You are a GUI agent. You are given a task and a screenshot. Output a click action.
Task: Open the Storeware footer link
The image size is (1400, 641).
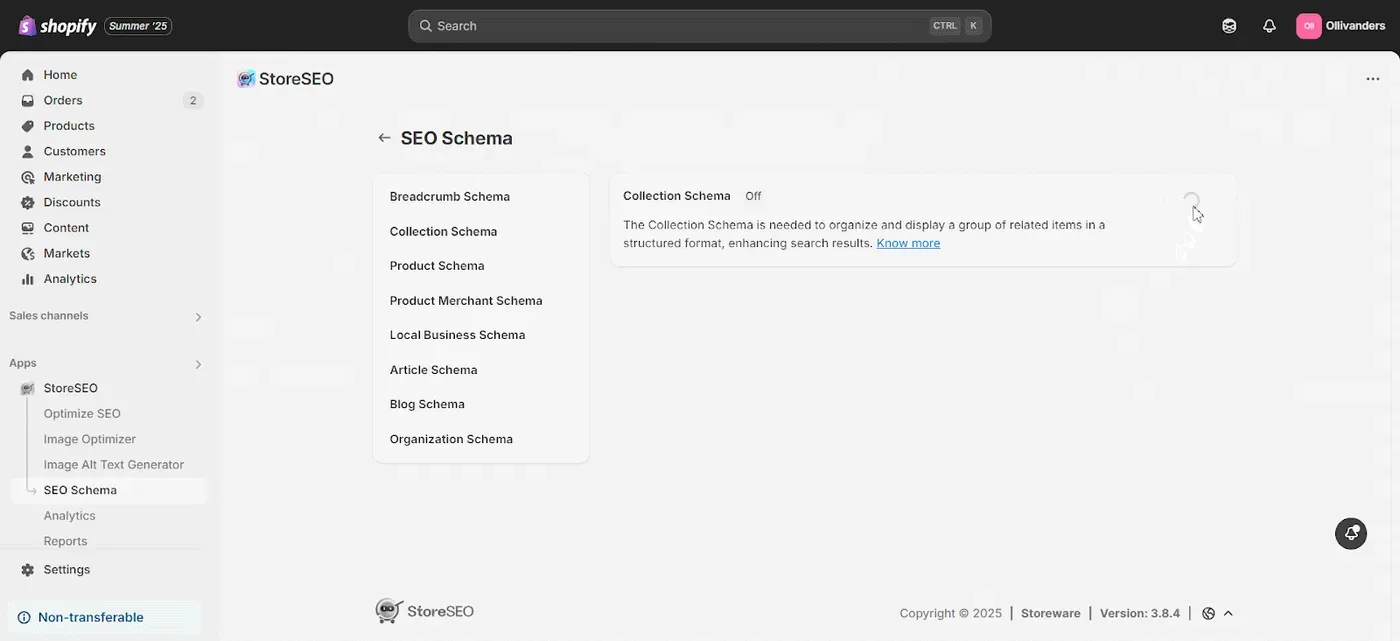tap(1050, 613)
